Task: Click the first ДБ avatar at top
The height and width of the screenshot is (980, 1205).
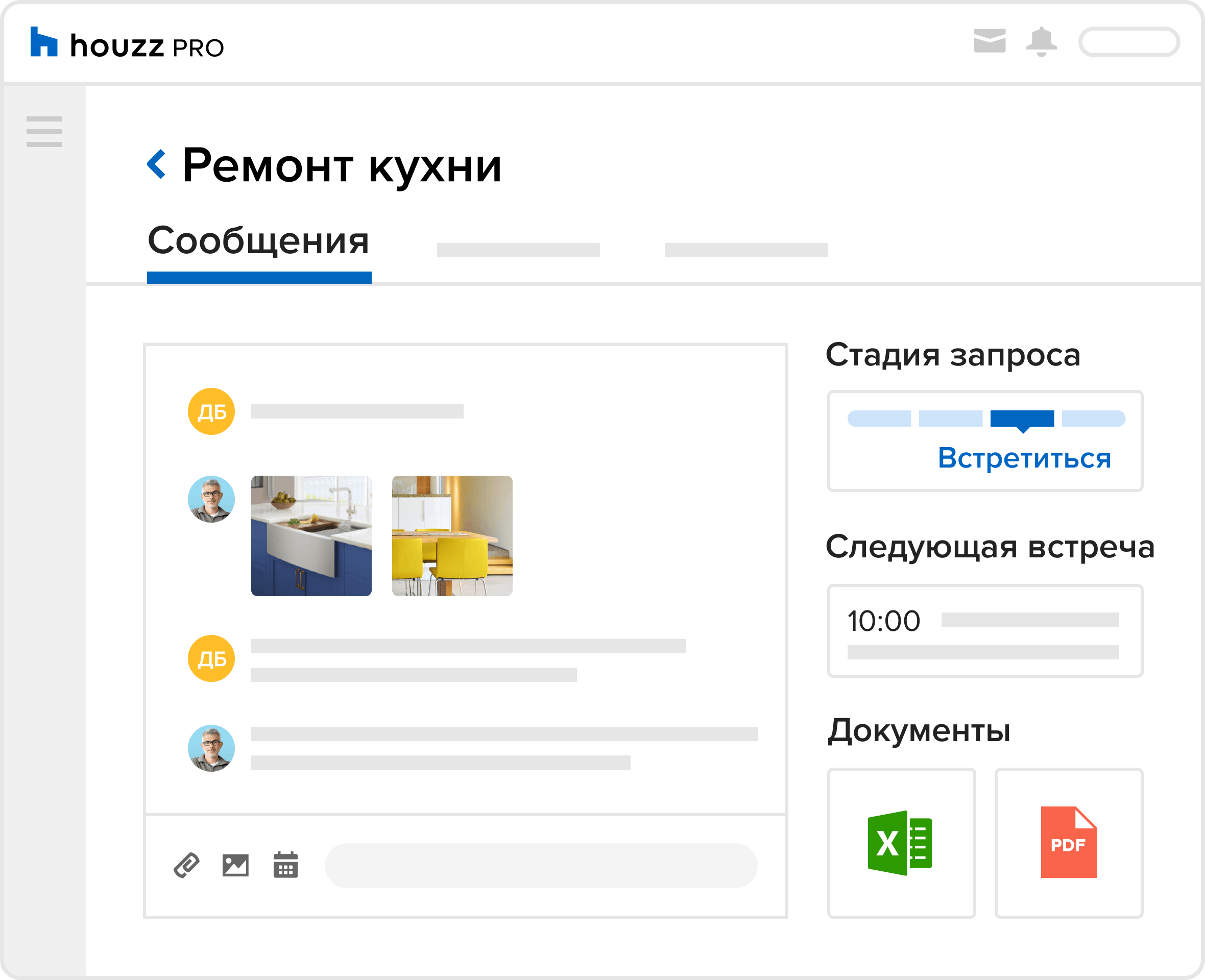Action: [211, 411]
